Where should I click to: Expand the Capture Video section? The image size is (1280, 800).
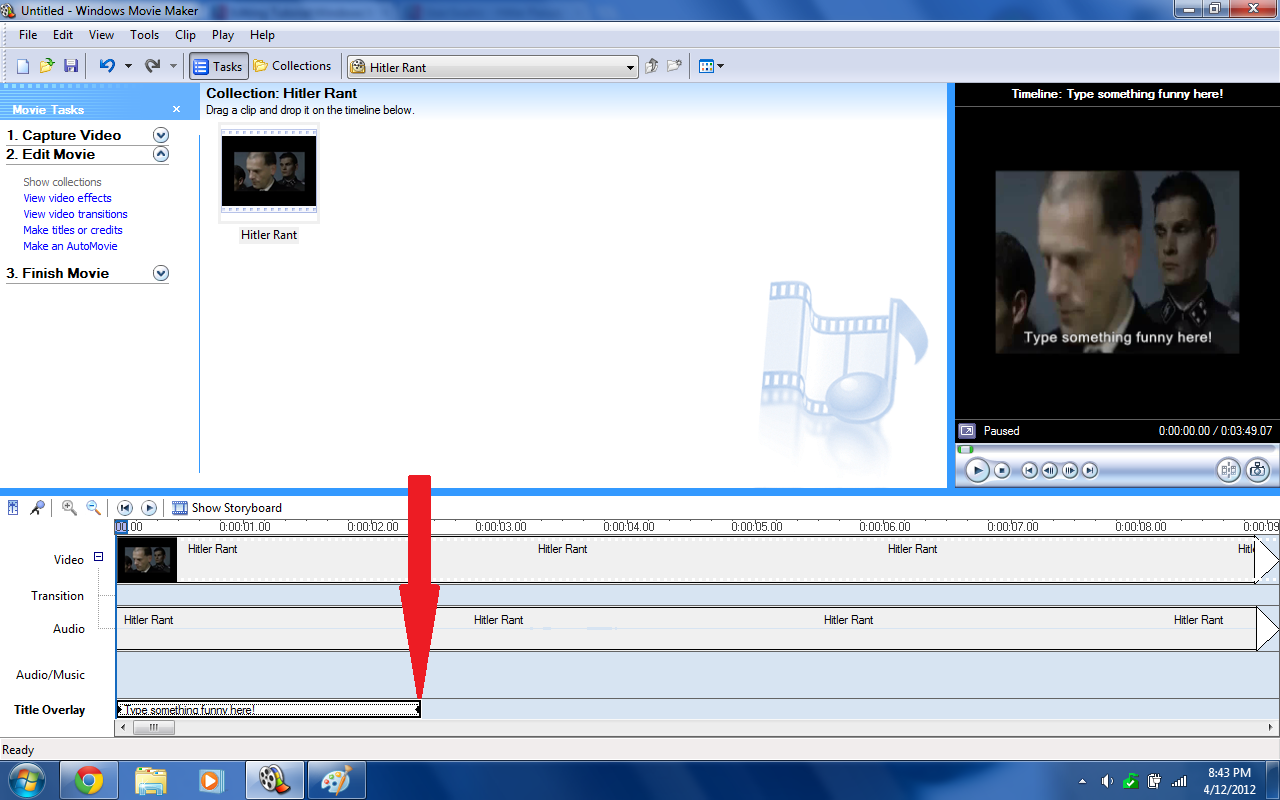point(161,135)
